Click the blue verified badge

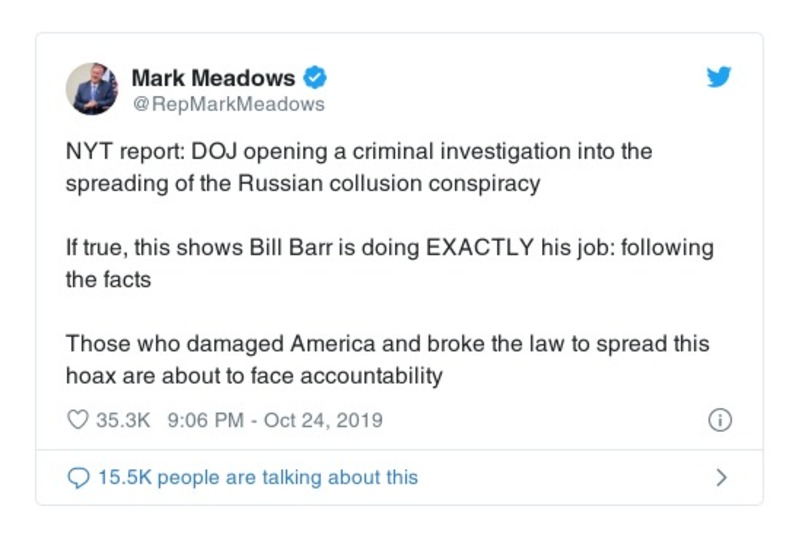pos(314,77)
